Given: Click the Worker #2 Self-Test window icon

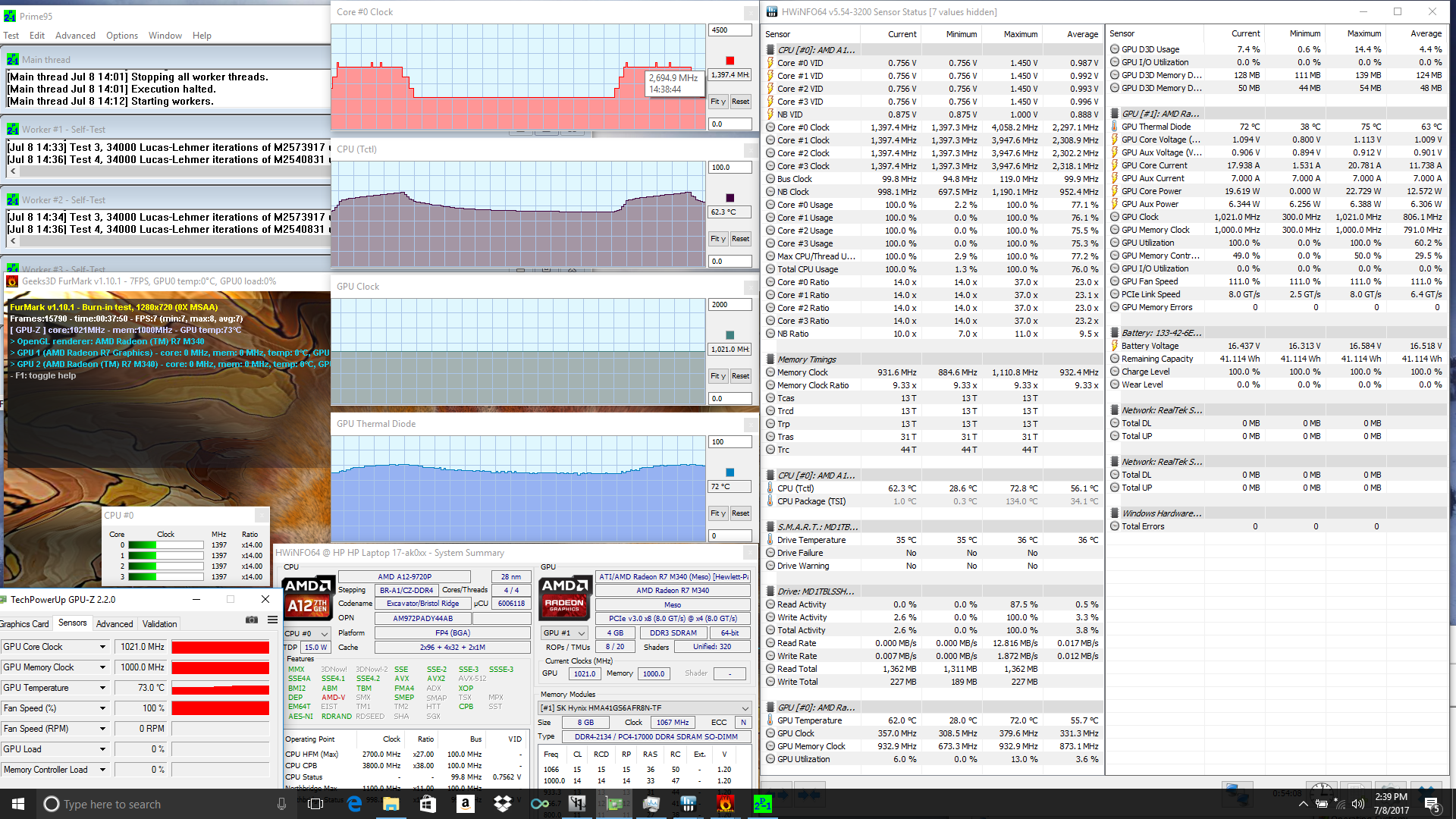Looking at the screenshot, I should click(13, 199).
